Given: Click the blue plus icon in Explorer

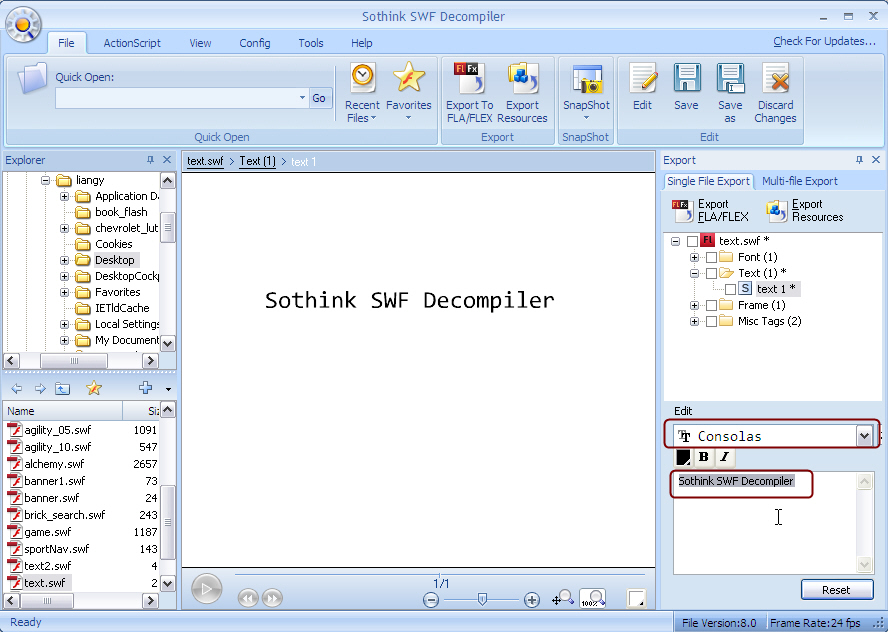Looking at the screenshot, I should point(146,387).
